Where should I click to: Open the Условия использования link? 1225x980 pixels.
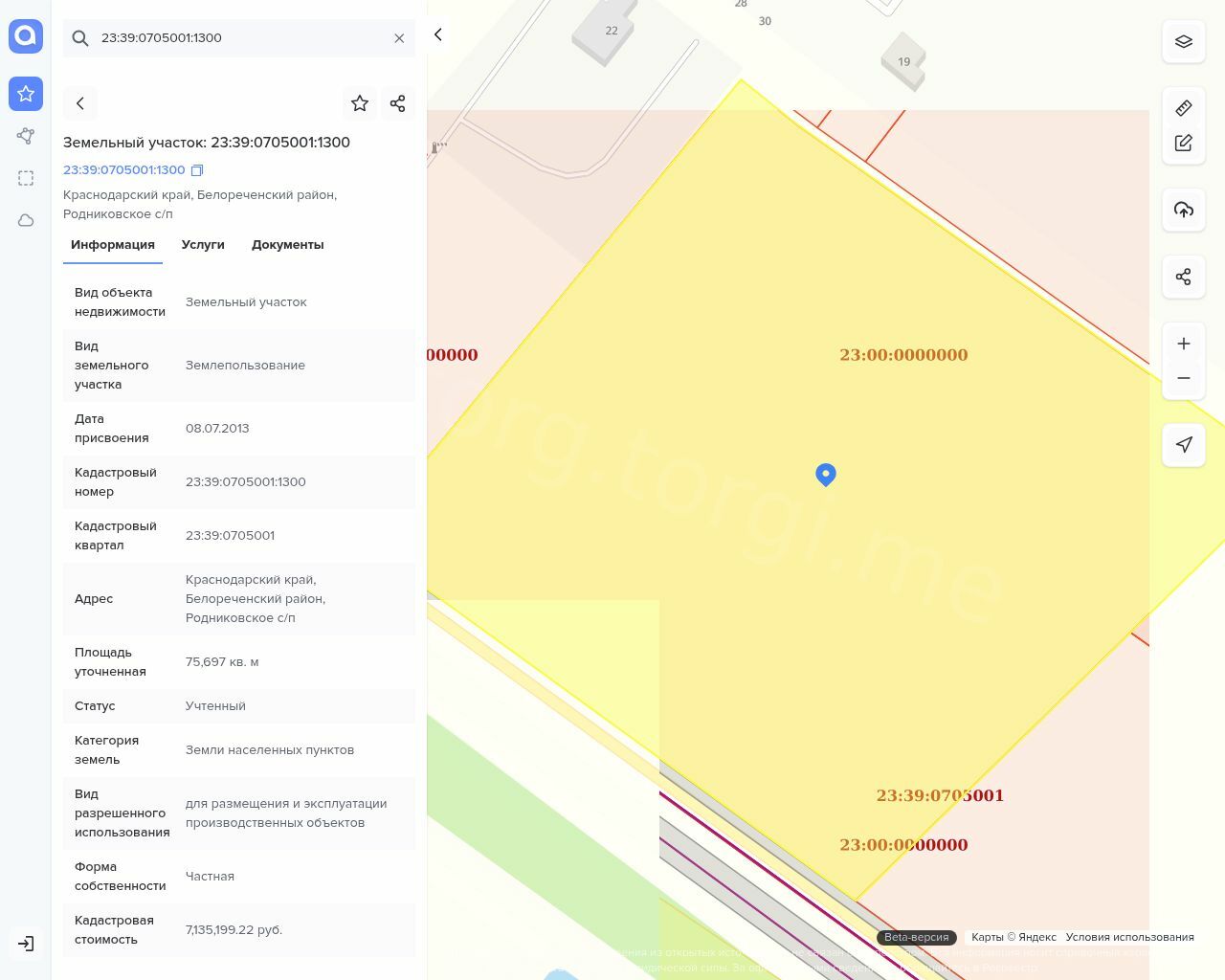[1129, 937]
